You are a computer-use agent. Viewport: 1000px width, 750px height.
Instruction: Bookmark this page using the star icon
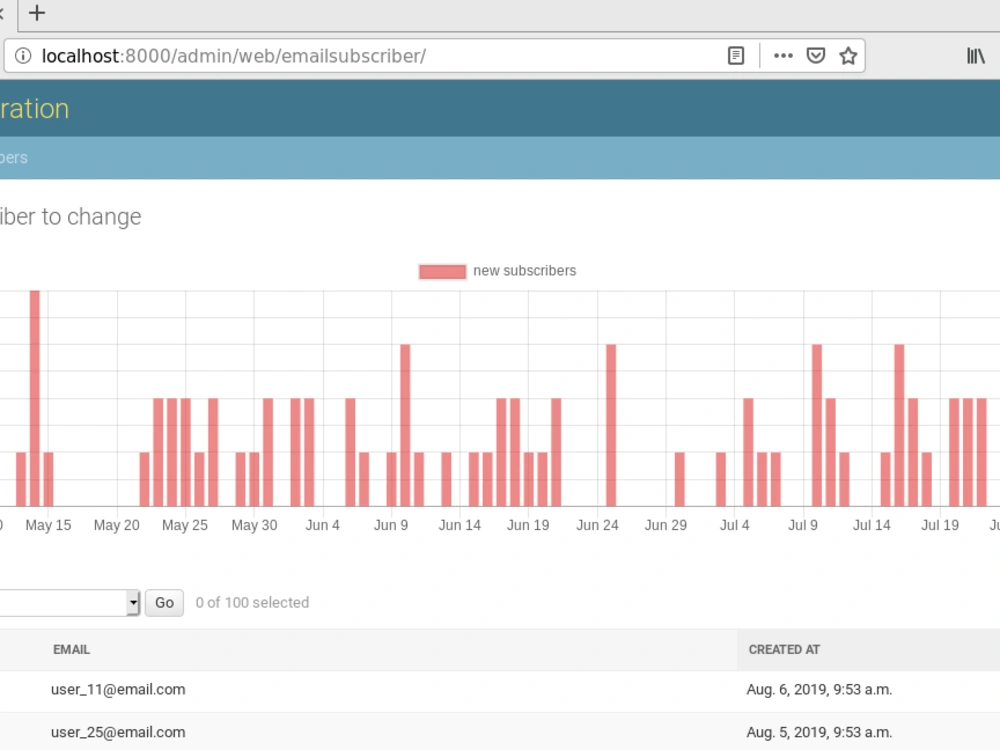[x=847, y=55]
